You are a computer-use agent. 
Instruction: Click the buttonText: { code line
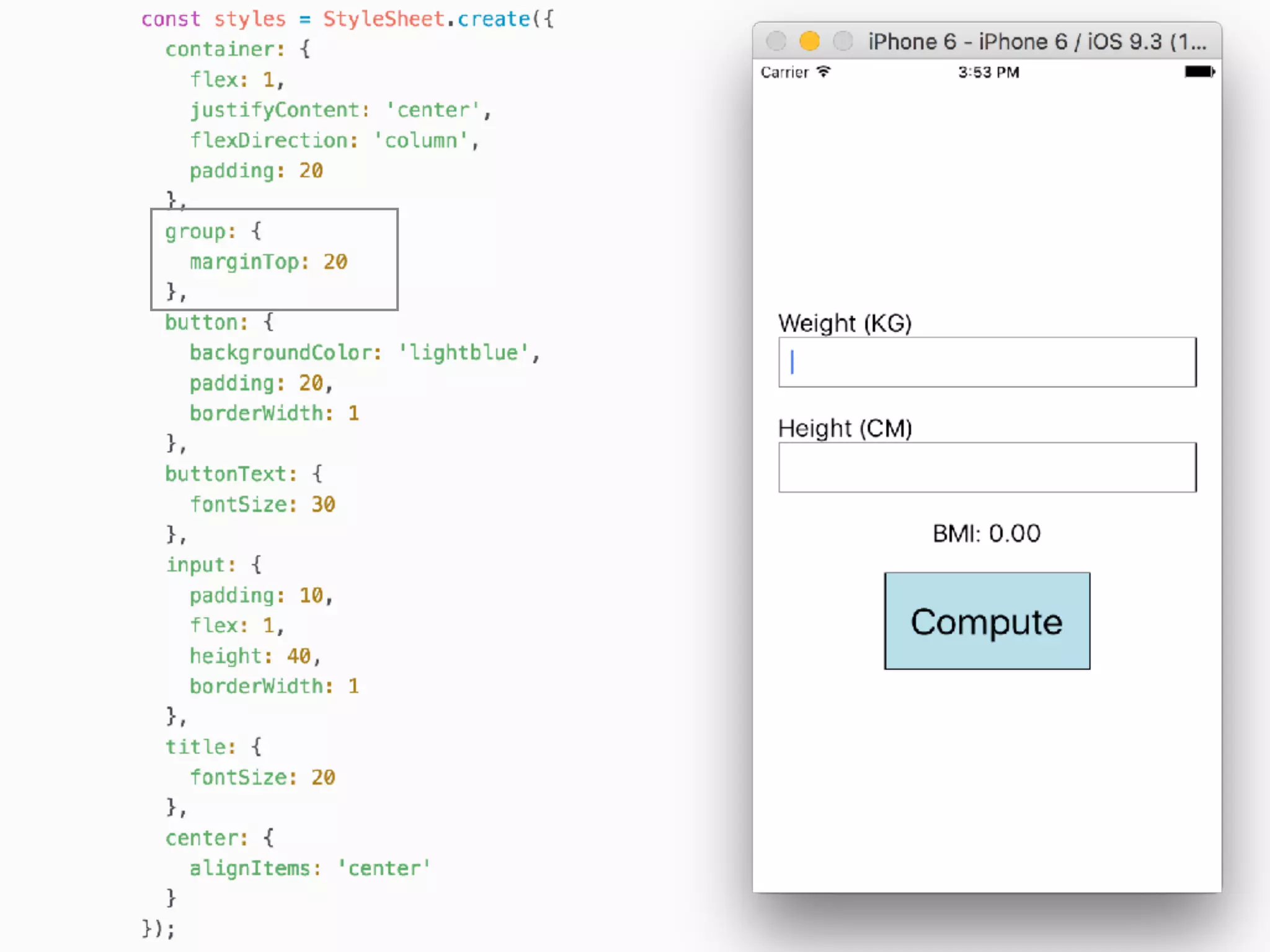coord(244,474)
